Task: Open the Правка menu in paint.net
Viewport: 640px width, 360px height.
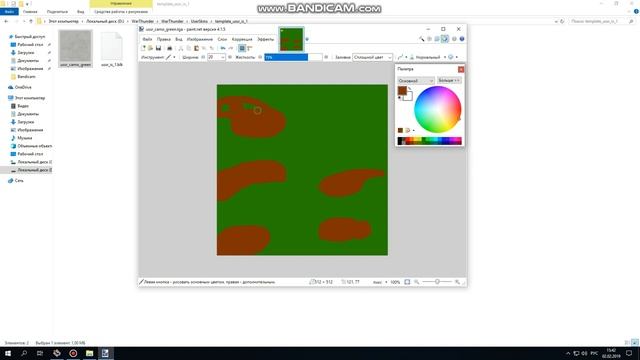Action: (164, 39)
